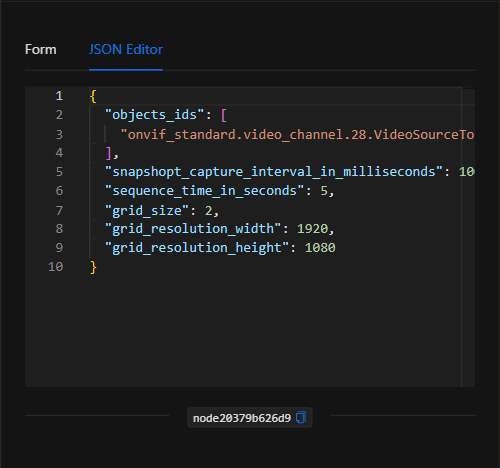
Task: Click the onvif_standard.video_channel string value
Action: click(297, 135)
